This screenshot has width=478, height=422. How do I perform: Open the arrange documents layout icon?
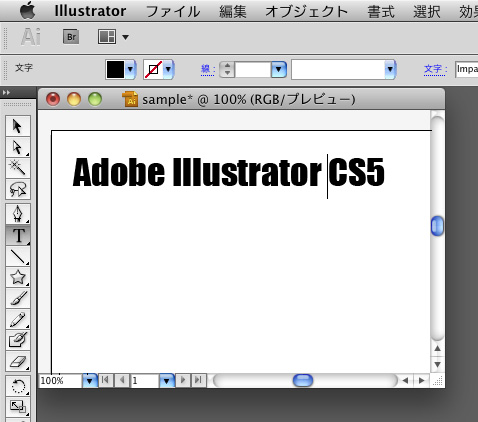pyautogui.click(x=107, y=37)
